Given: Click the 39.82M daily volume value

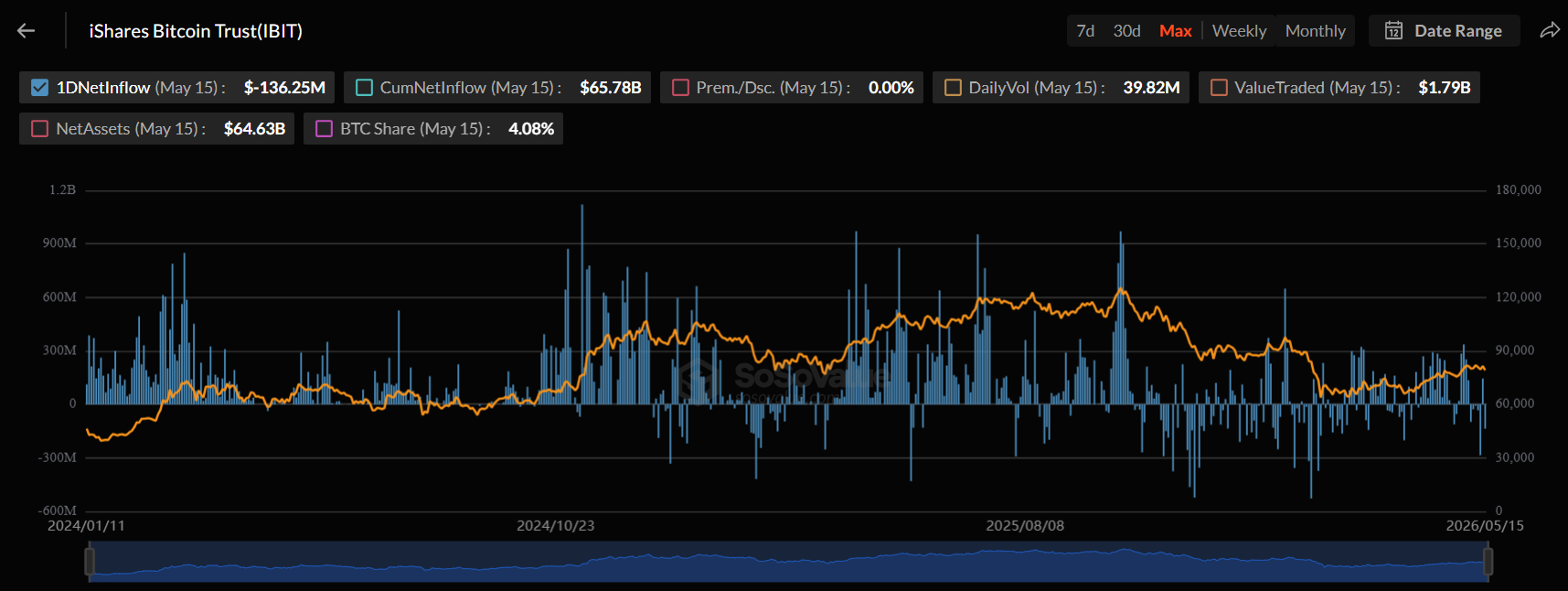Looking at the screenshot, I should point(1151,88).
